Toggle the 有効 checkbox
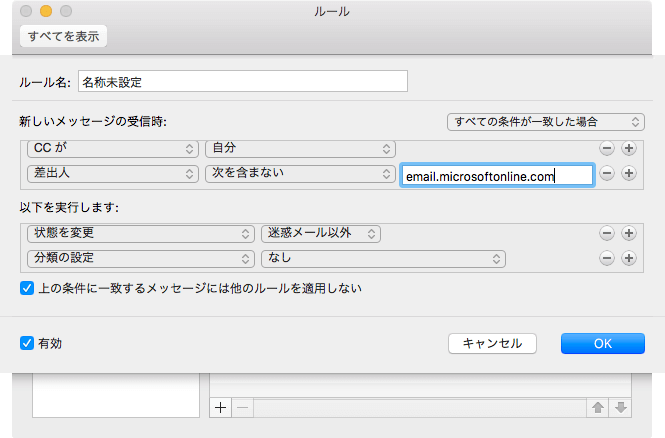665x438 pixels. [x=27, y=343]
